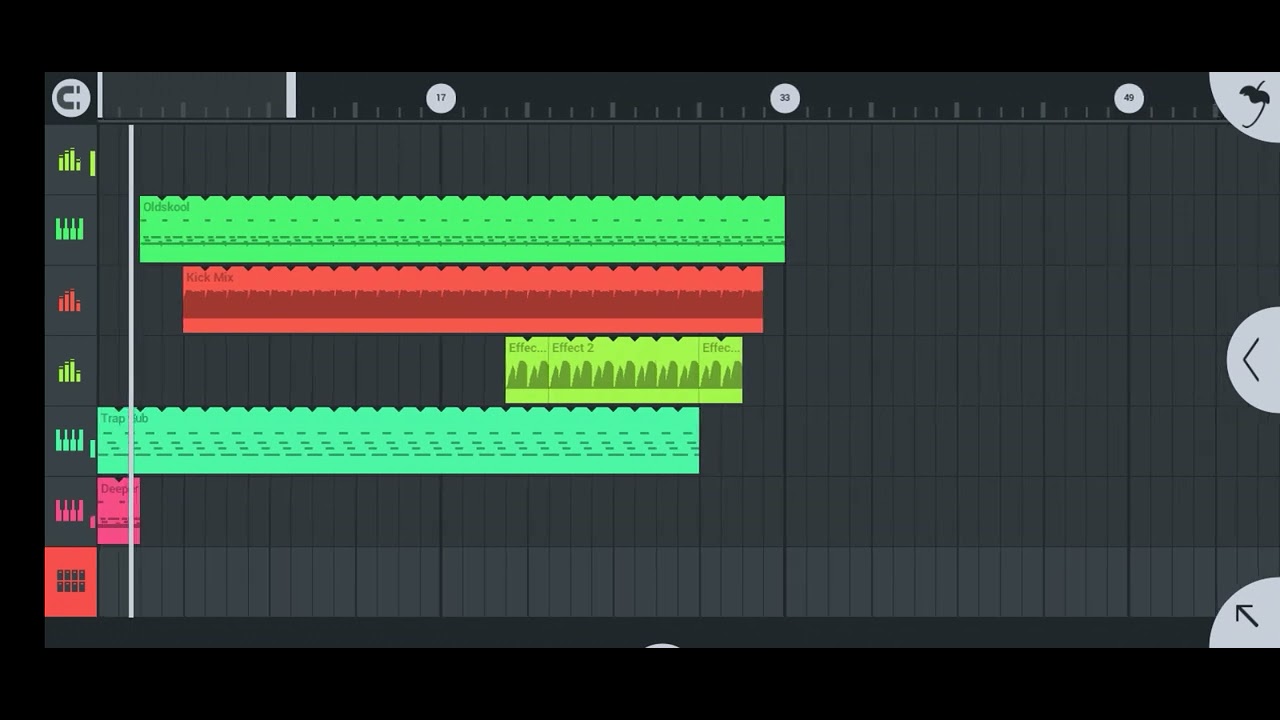The image size is (1280, 720).
Task: Select the wide Effect 2 clip
Action: [624, 370]
